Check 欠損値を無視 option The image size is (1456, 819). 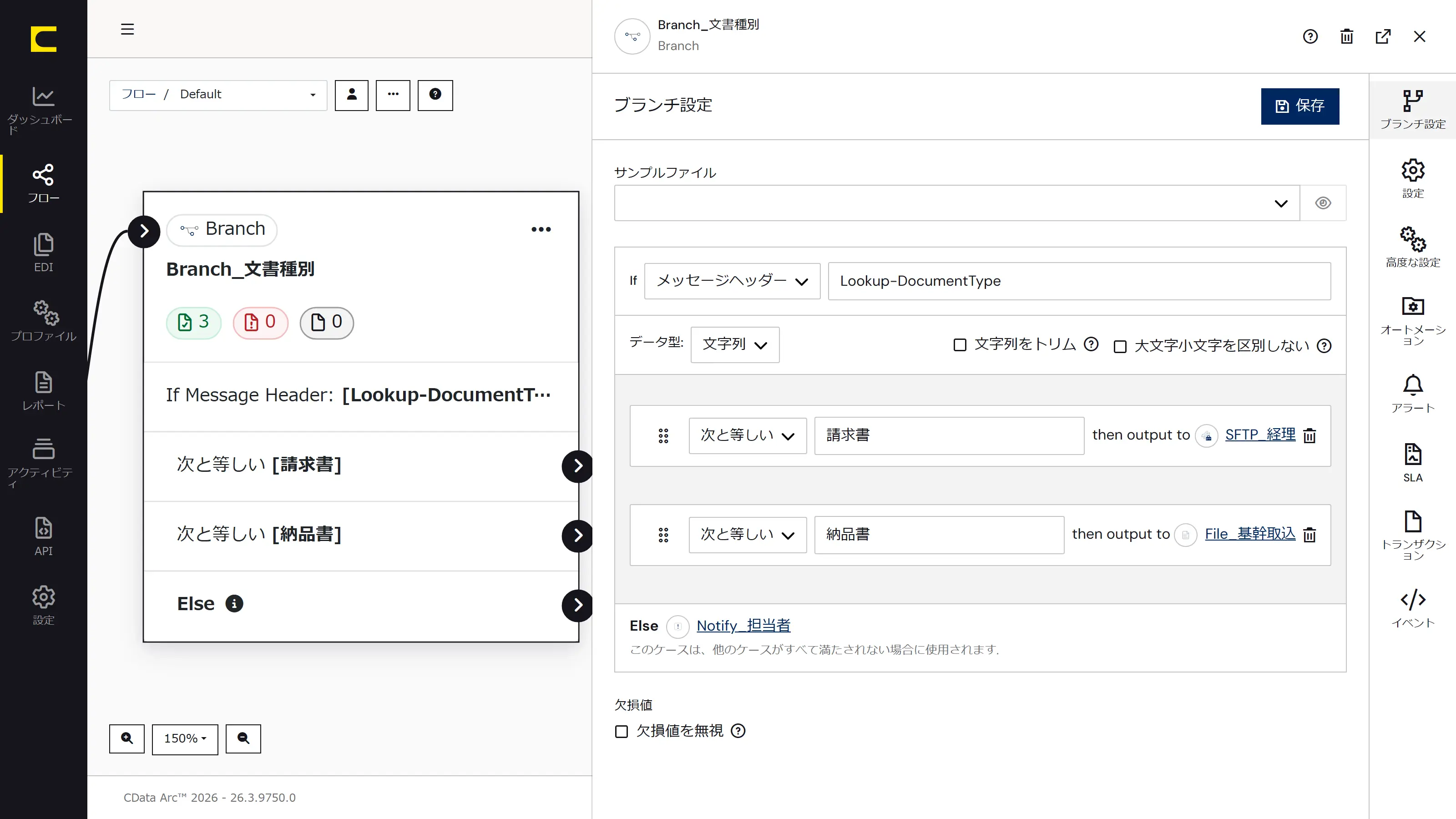[x=621, y=731]
